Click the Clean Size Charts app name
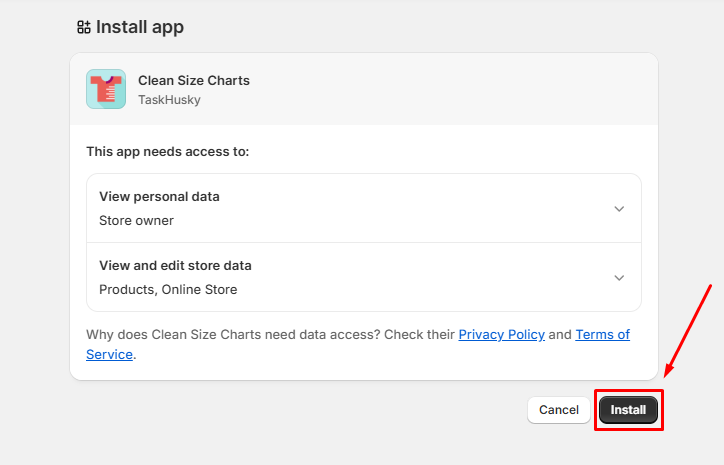The height and width of the screenshot is (465, 724). point(194,80)
